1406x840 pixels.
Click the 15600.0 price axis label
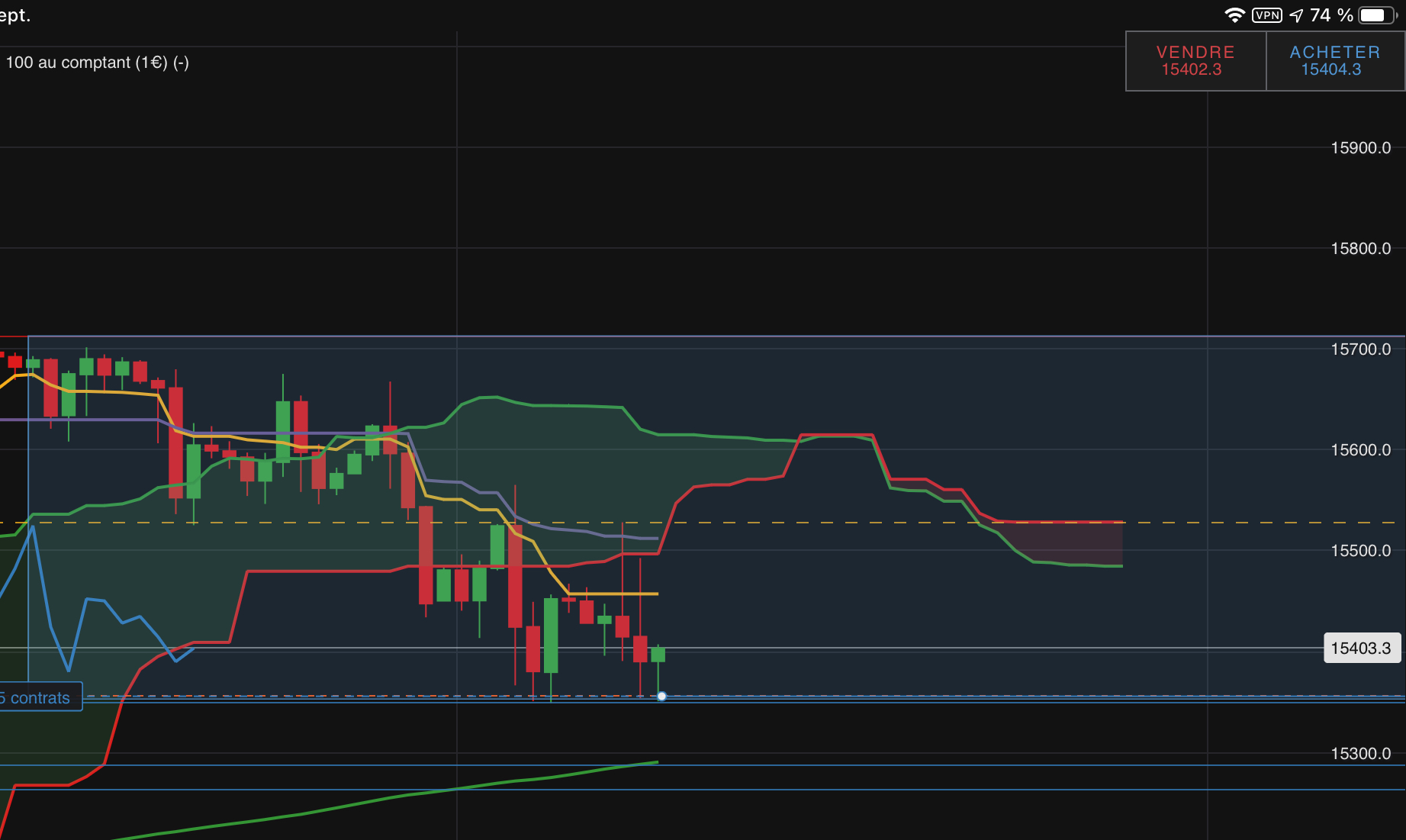pos(1360,450)
